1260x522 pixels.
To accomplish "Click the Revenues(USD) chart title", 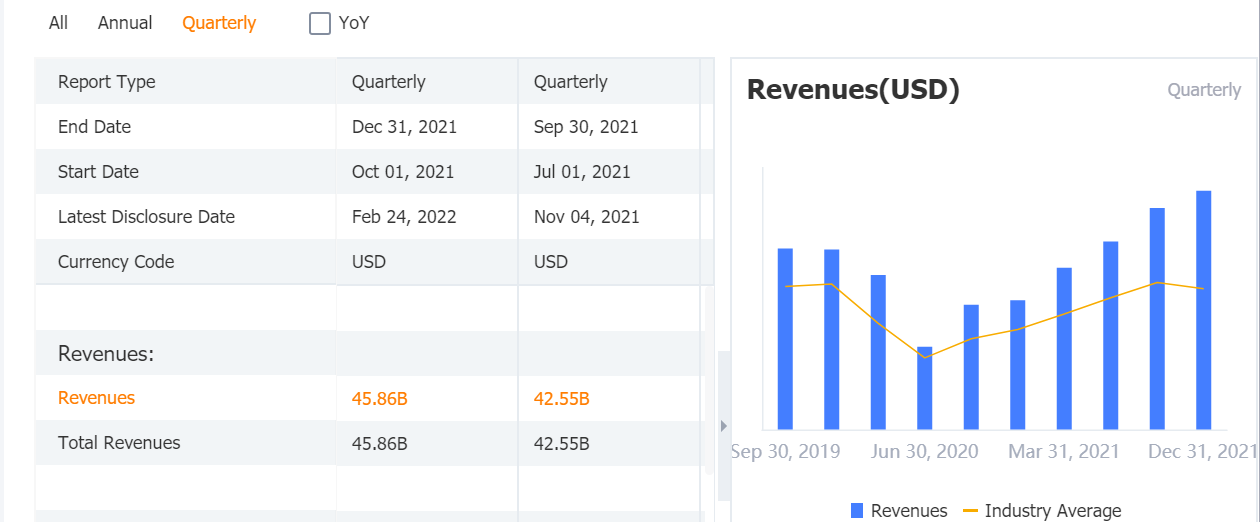I will tap(853, 90).
